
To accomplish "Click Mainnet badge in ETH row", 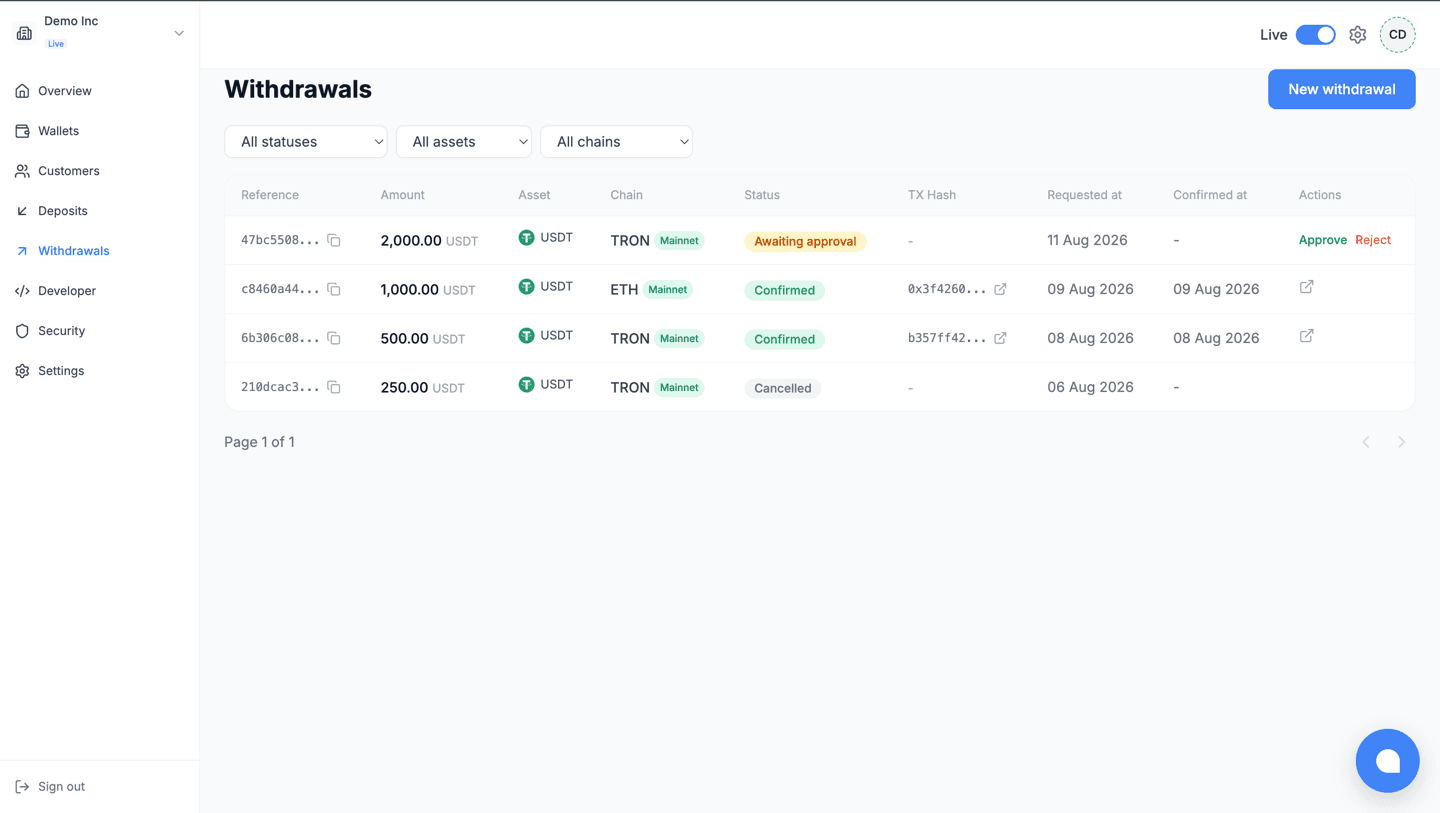I will coord(668,290).
